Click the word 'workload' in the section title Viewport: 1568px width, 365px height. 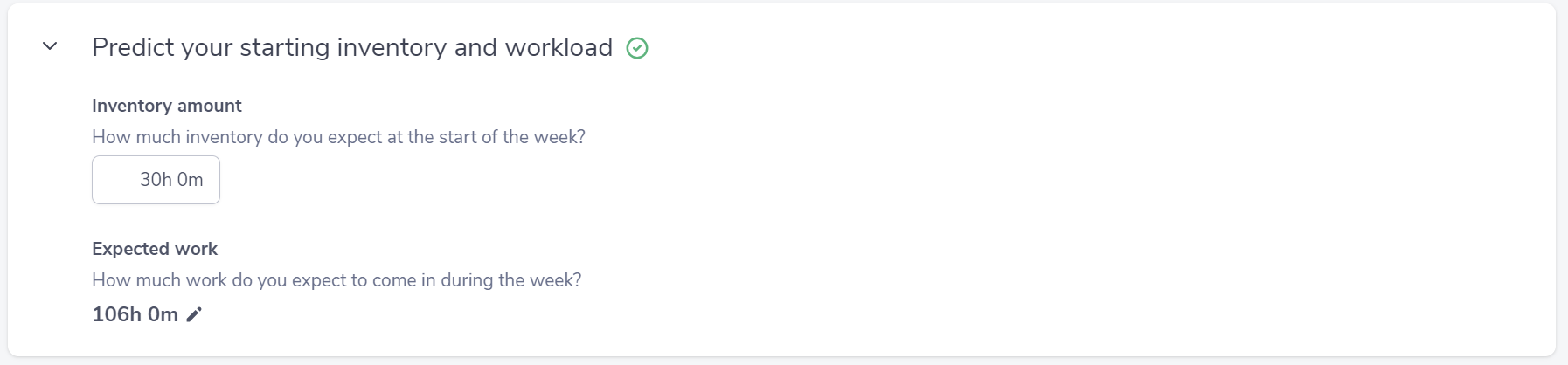pos(559,47)
